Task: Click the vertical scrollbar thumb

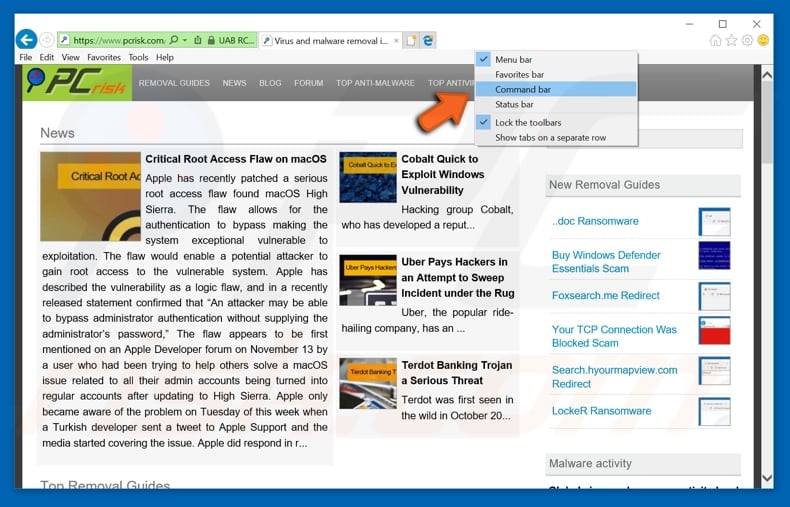Action: pyautogui.click(x=767, y=123)
